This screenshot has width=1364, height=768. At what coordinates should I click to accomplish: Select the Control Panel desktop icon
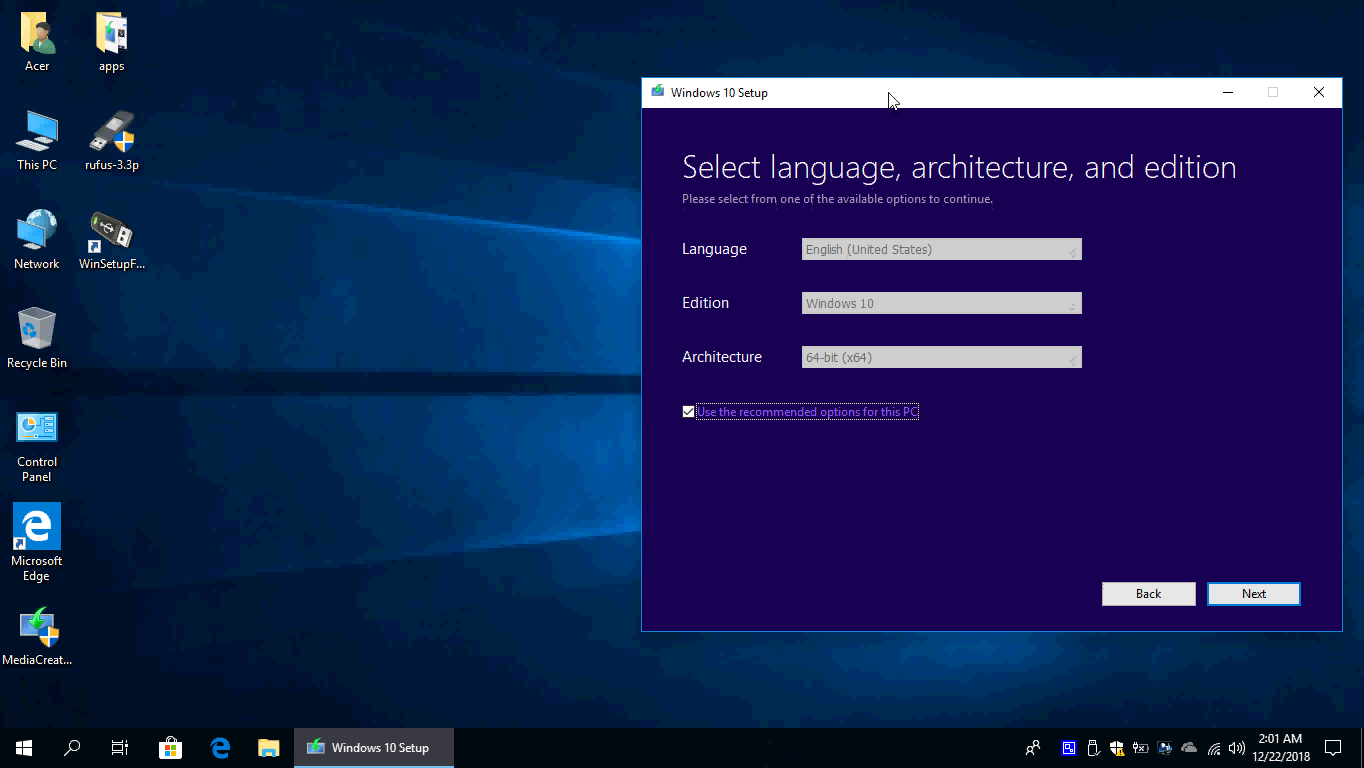[37, 446]
